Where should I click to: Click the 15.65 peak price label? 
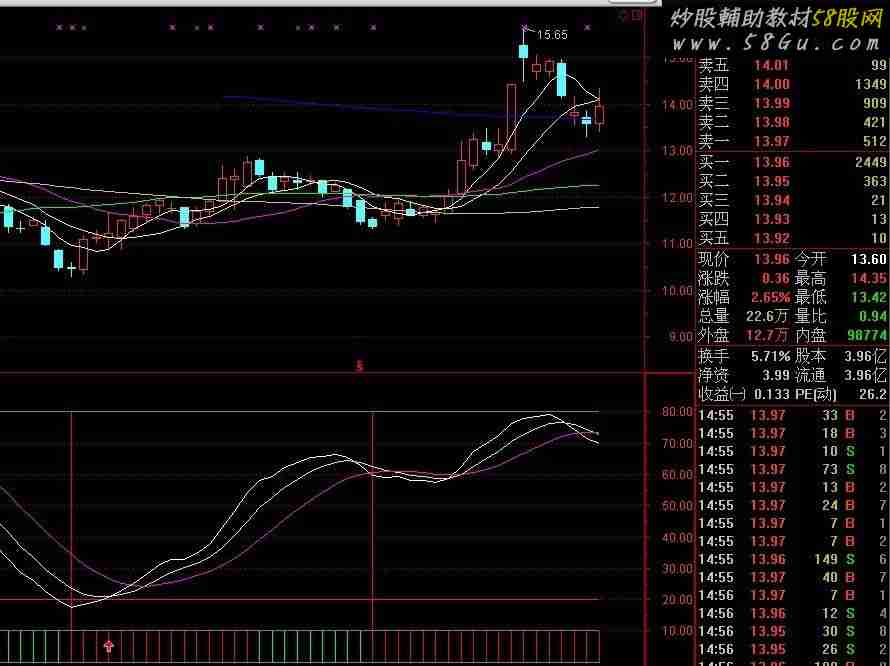pos(551,34)
